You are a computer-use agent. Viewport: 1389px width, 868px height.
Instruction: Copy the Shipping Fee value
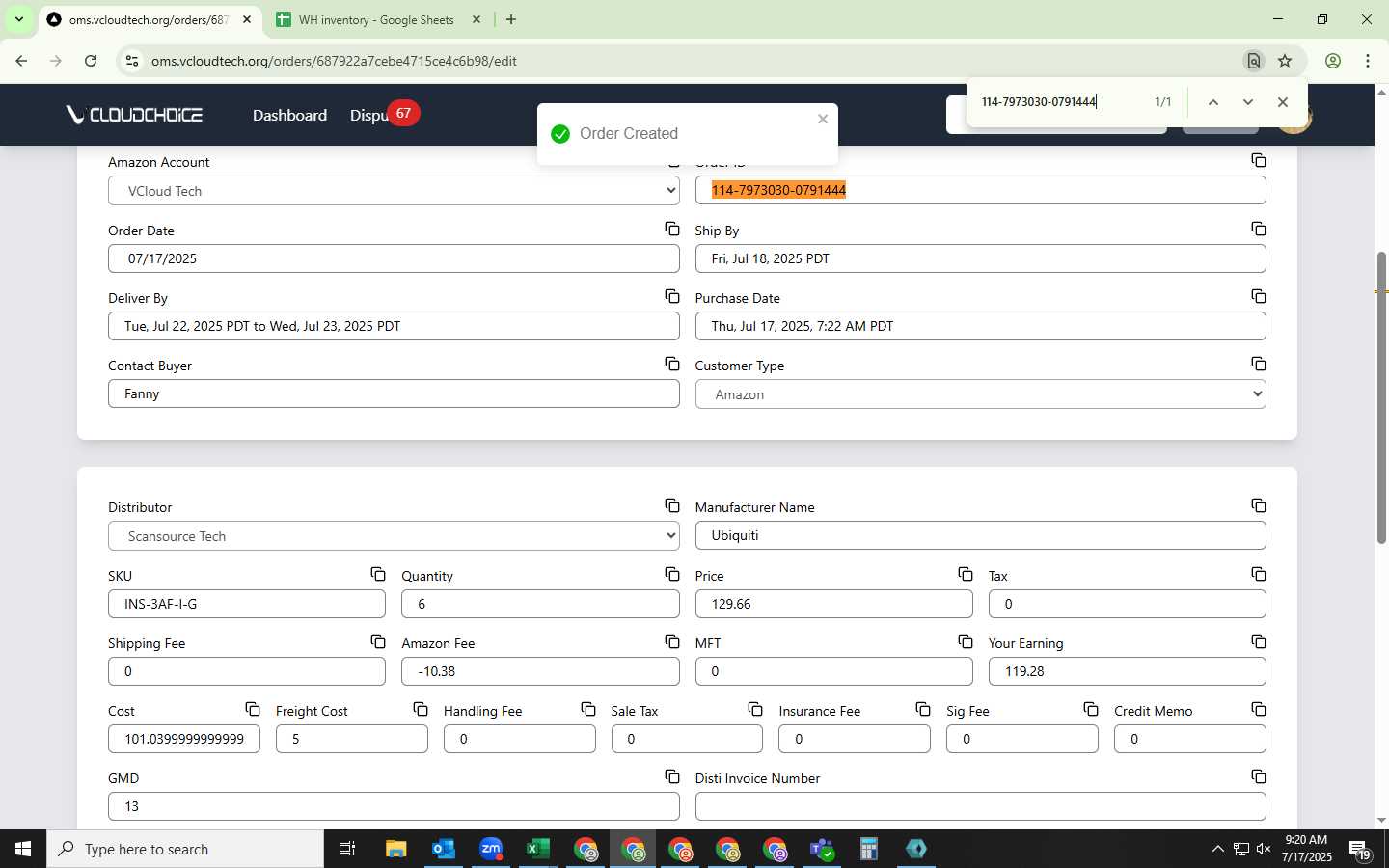(x=378, y=641)
